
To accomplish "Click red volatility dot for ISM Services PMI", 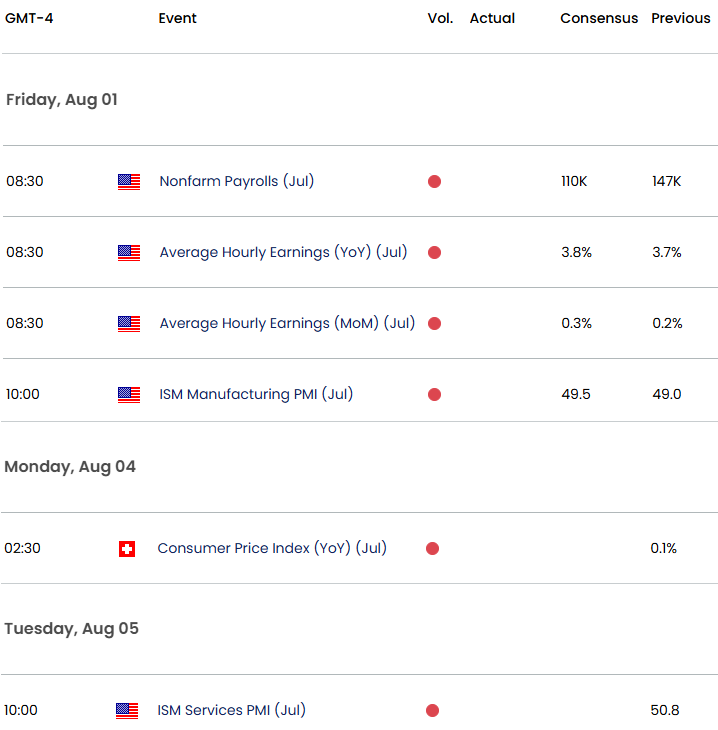I will (432, 711).
